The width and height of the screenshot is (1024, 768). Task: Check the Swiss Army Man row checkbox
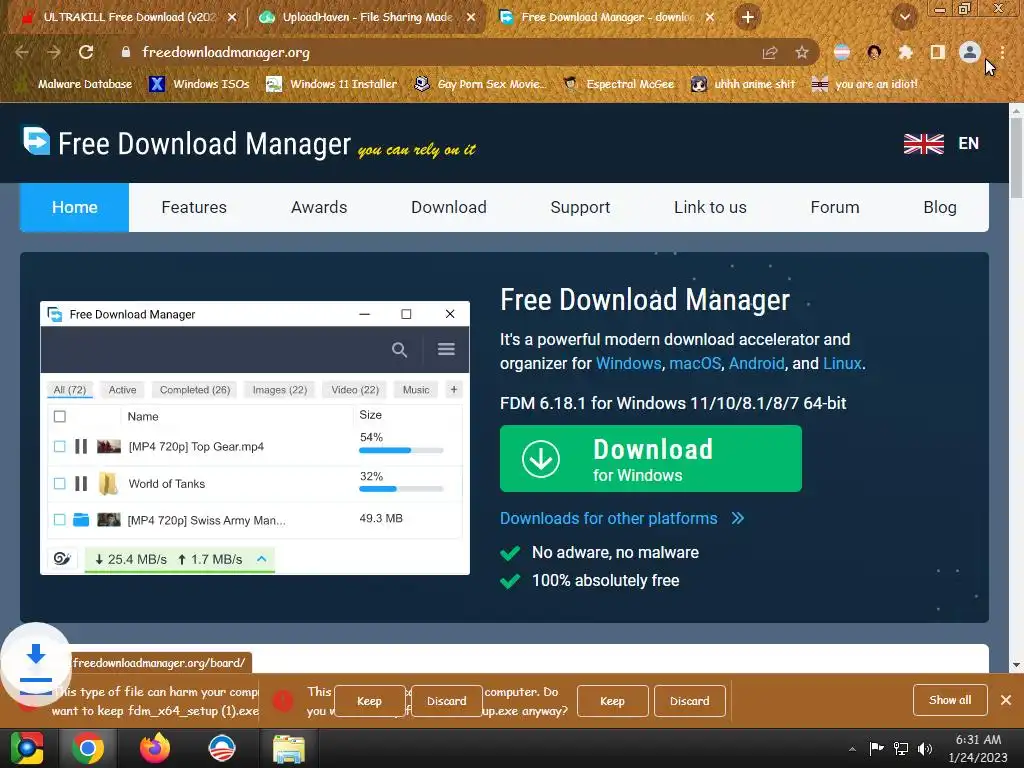pos(59,519)
